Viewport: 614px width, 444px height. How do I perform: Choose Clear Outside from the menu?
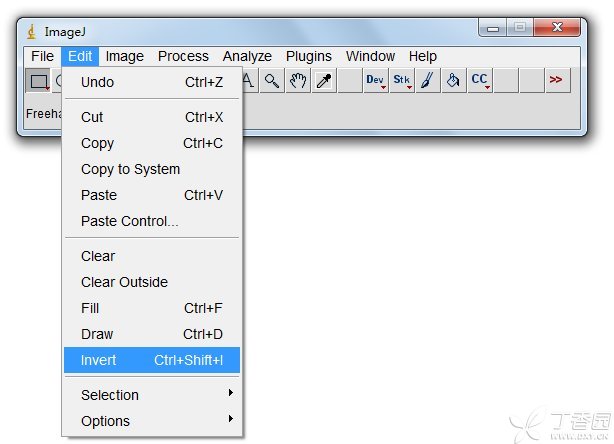[x=152, y=282]
